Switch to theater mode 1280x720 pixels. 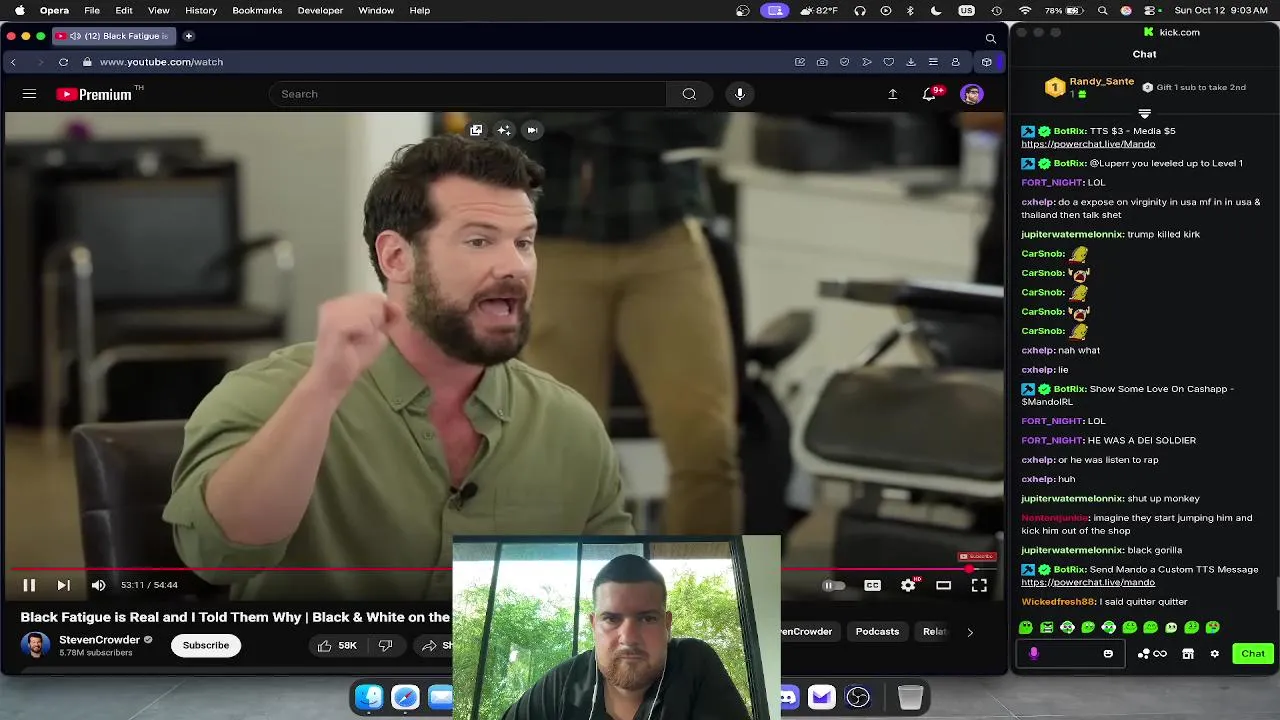point(943,585)
